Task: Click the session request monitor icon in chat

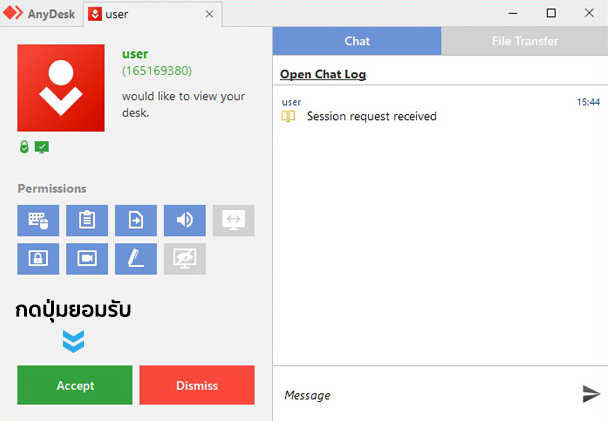Action: point(288,116)
